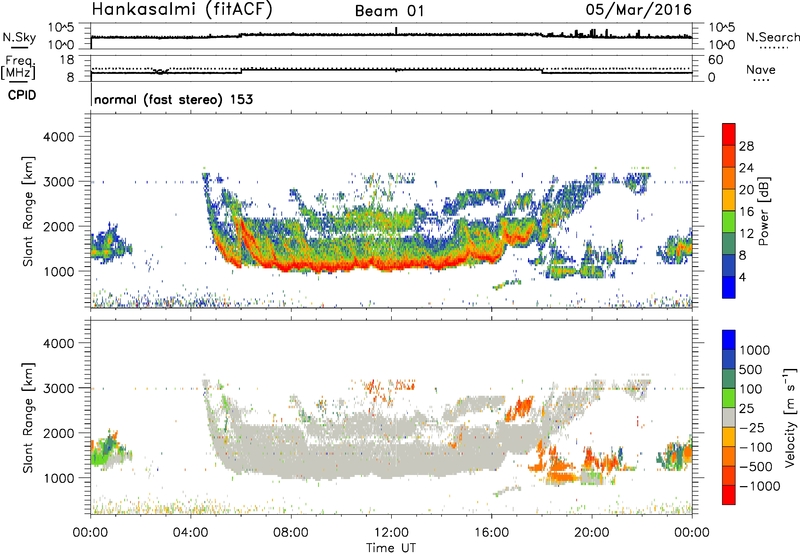Click the red bottom of velocity colorbar
This screenshot has width=800, height=554.
729,495
